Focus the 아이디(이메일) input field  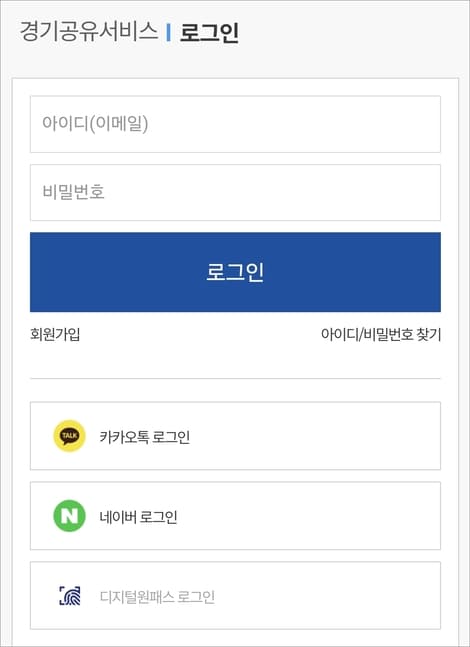[x=235, y=124]
